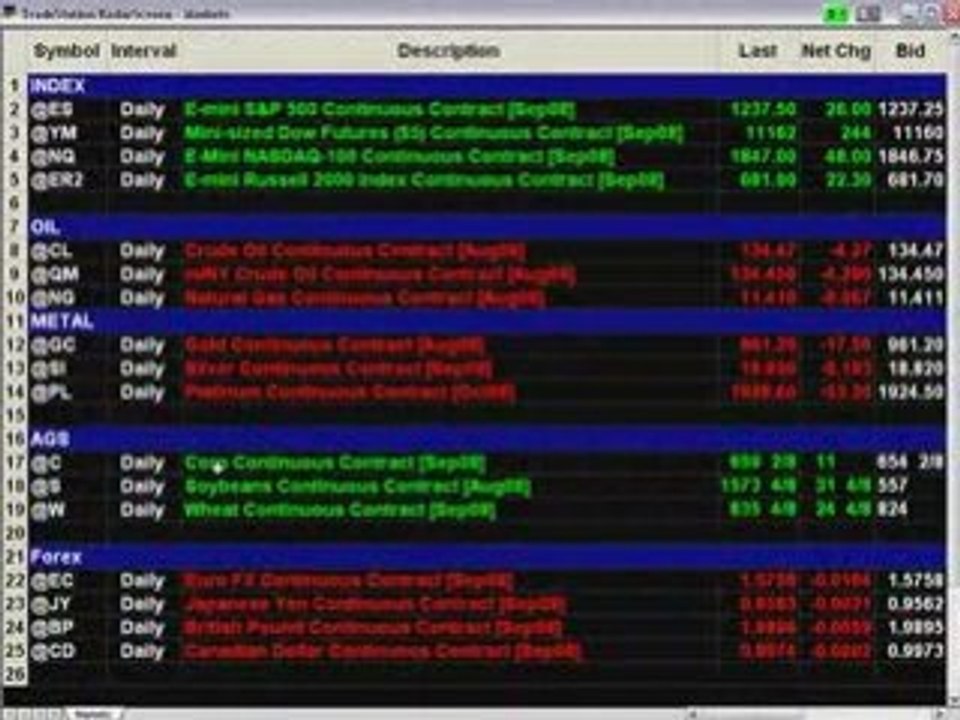Click the Corn Continuous Contract description
The width and height of the screenshot is (960, 720).
click(335, 463)
